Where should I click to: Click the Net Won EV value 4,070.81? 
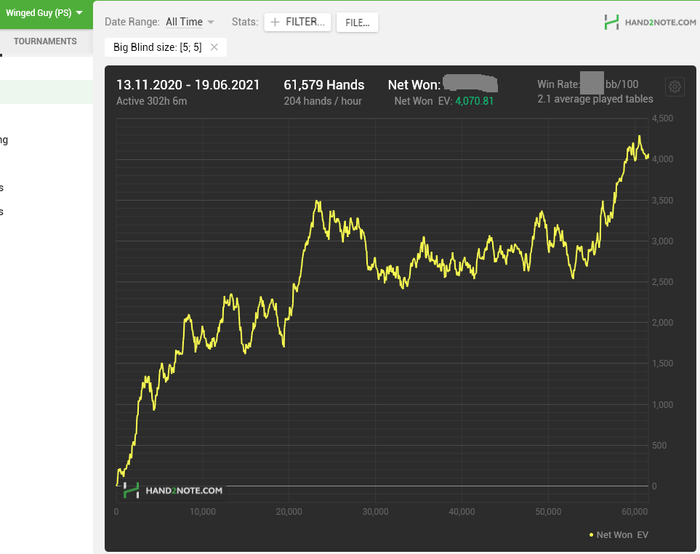click(x=474, y=101)
